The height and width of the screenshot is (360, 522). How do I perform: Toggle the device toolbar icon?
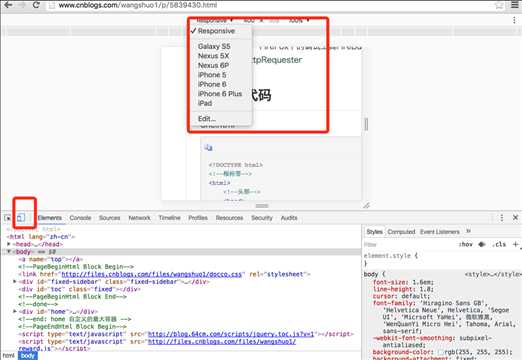tap(21, 218)
